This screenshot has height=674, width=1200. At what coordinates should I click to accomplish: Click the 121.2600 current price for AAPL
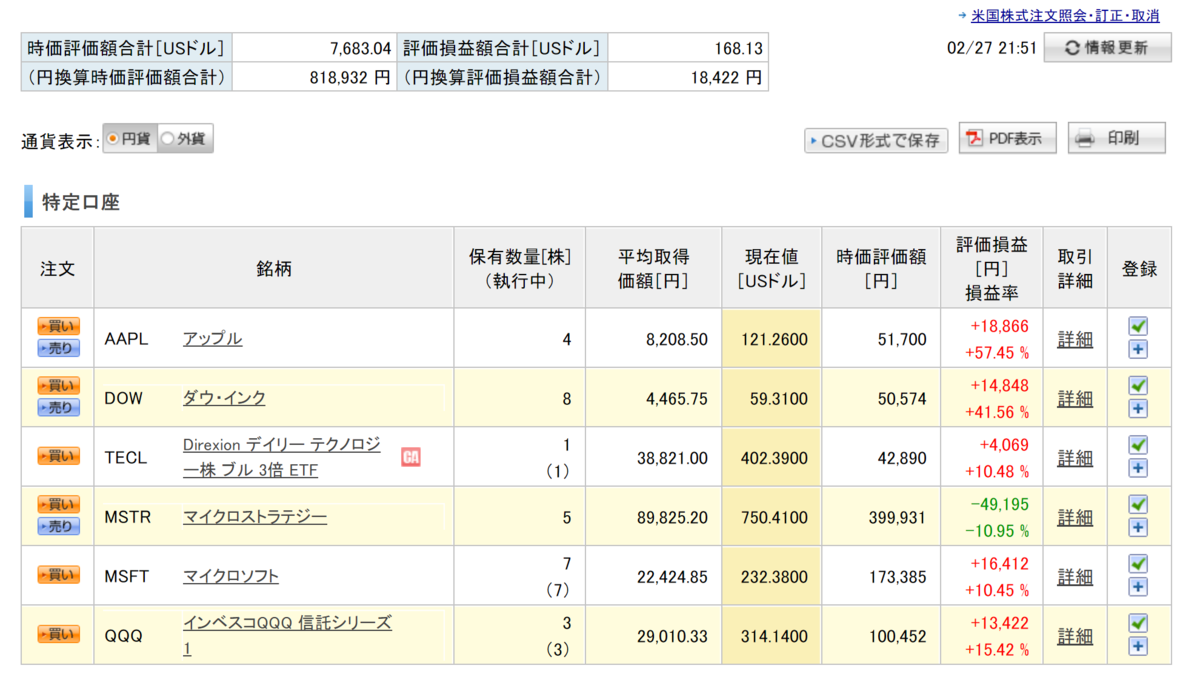point(774,339)
